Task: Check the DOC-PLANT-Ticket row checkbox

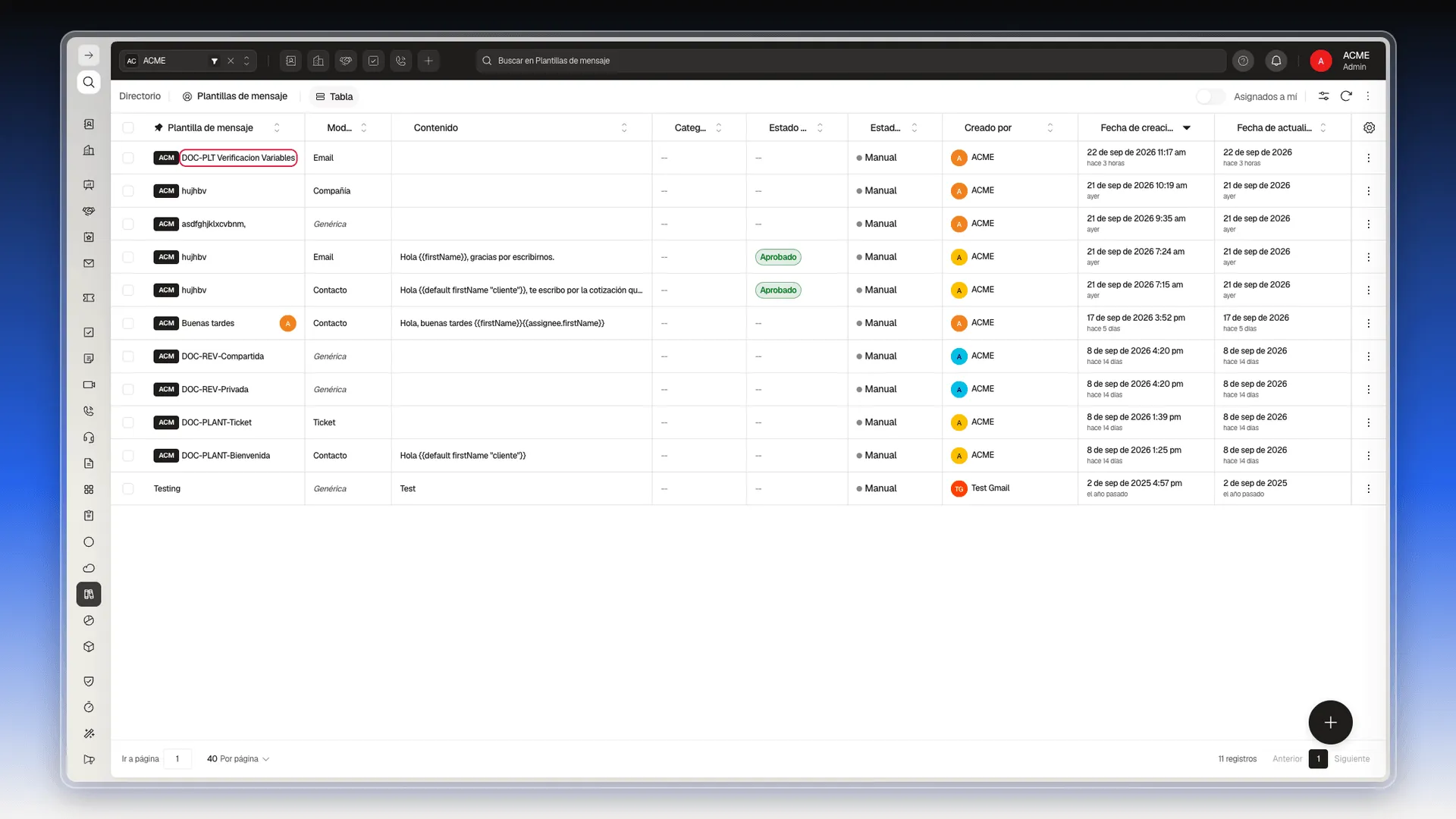Action: point(128,422)
